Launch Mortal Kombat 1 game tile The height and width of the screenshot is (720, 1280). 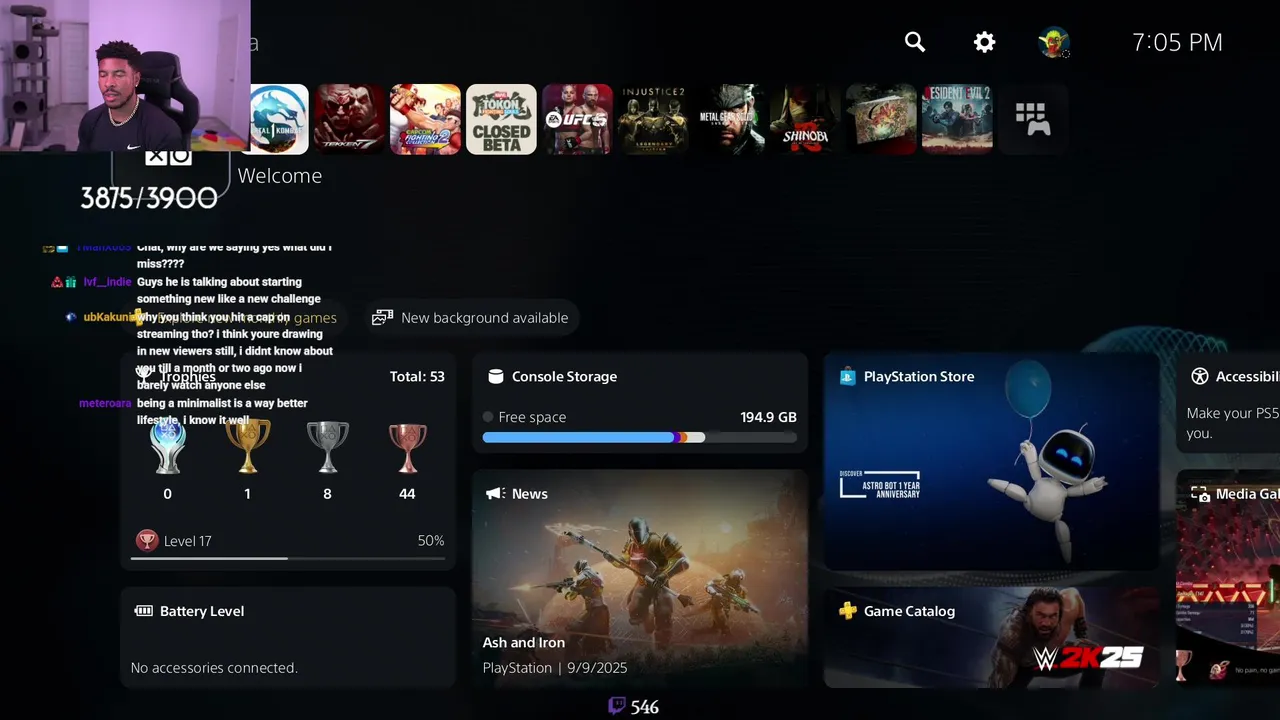(278, 119)
